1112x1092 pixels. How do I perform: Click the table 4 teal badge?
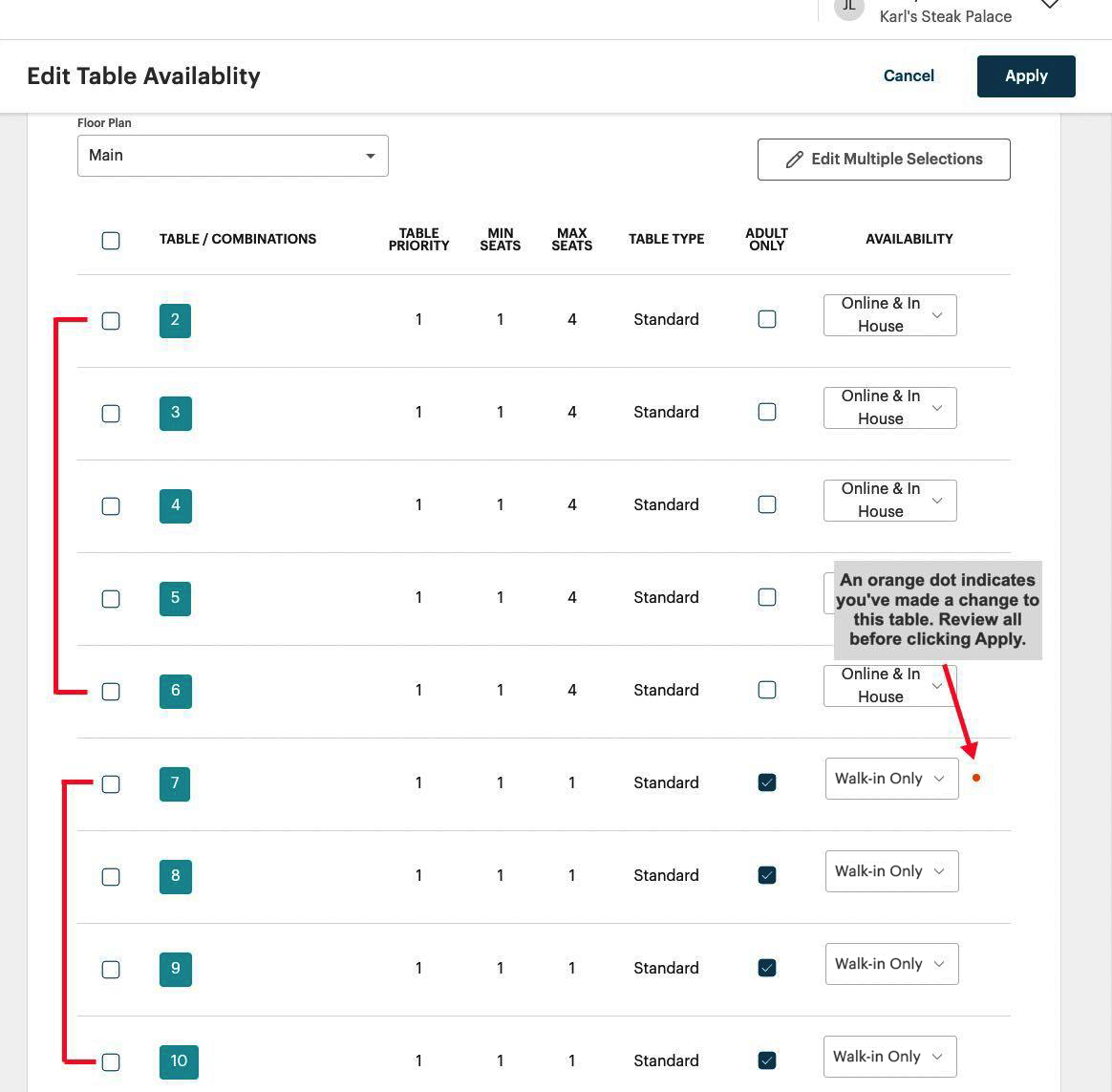point(175,505)
